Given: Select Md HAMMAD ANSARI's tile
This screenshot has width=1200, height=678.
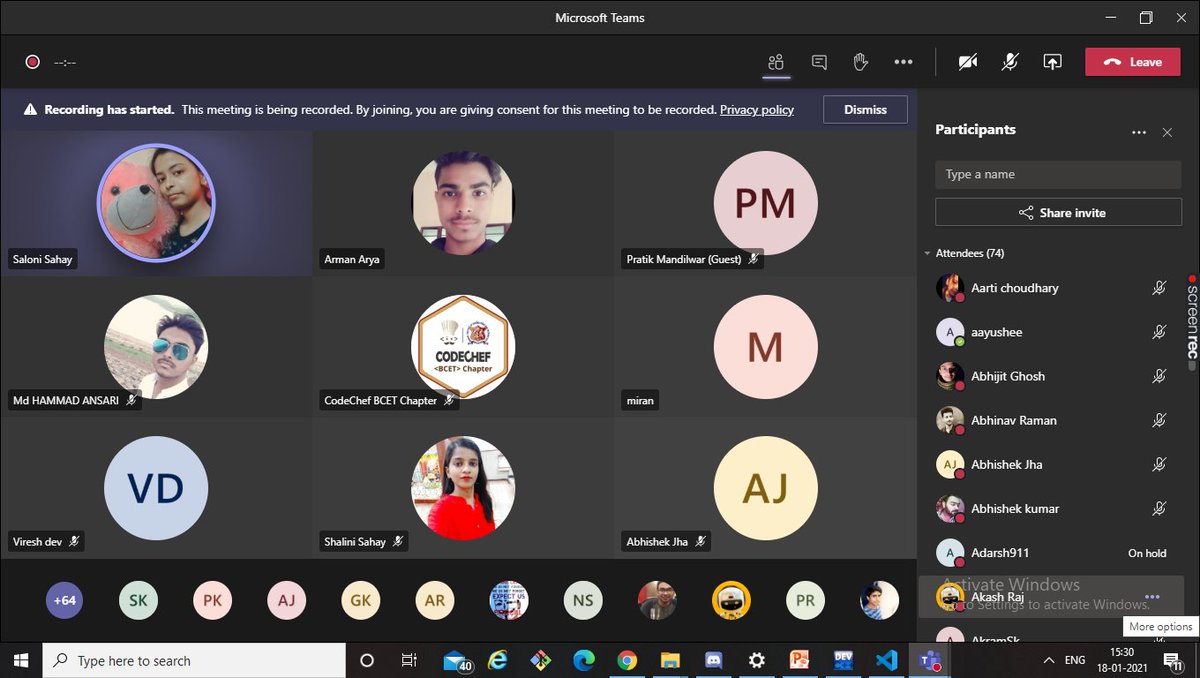Looking at the screenshot, I should (156, 346).
